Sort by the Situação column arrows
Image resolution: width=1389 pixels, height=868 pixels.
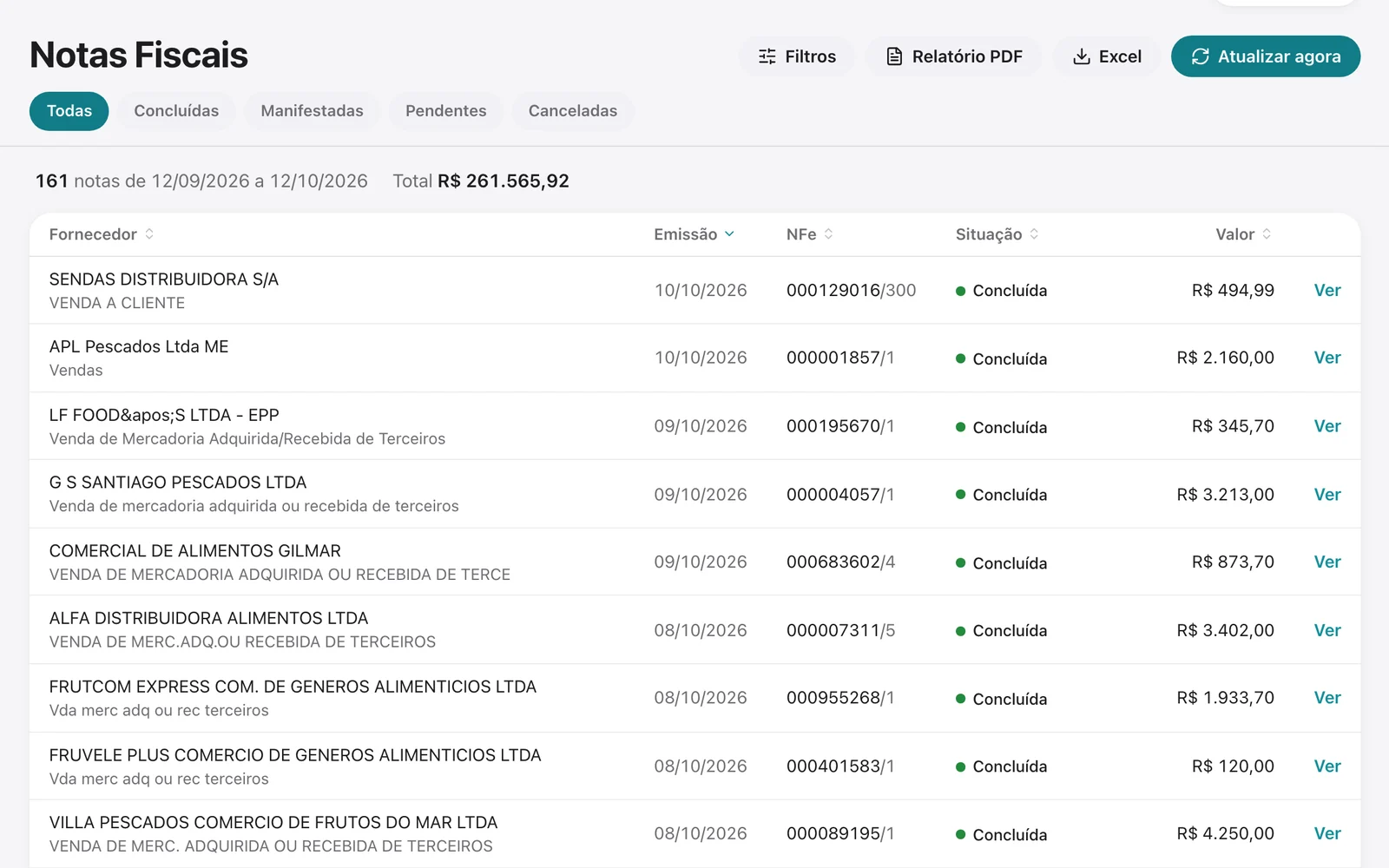[x=1034, y=234]
